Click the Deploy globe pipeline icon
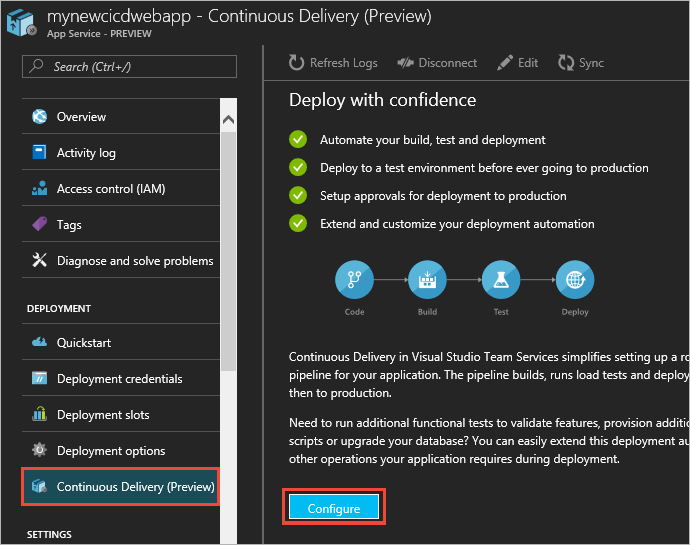 (575, 280)
